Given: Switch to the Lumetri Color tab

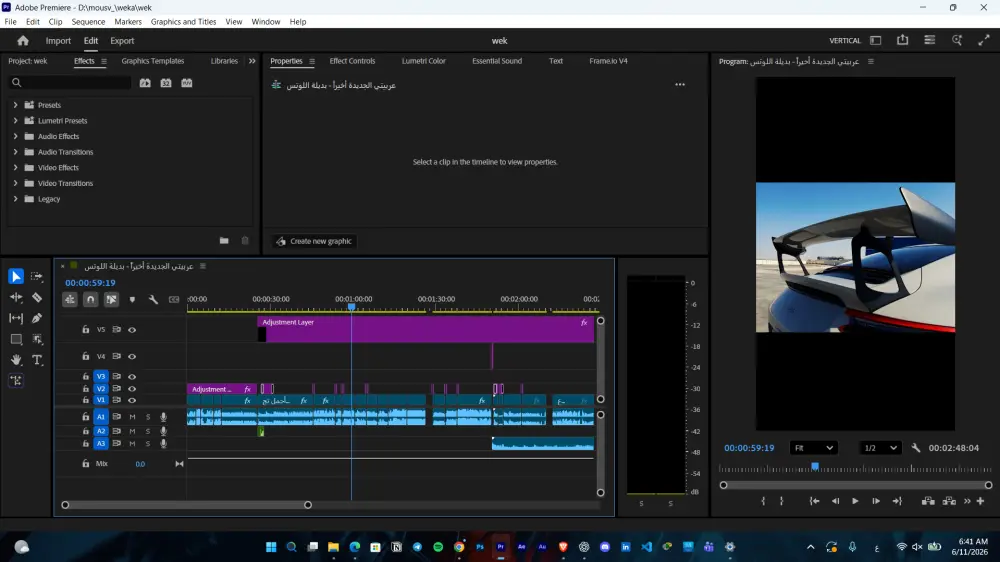Looking at the screenshot, I should (x=423, y=61).
